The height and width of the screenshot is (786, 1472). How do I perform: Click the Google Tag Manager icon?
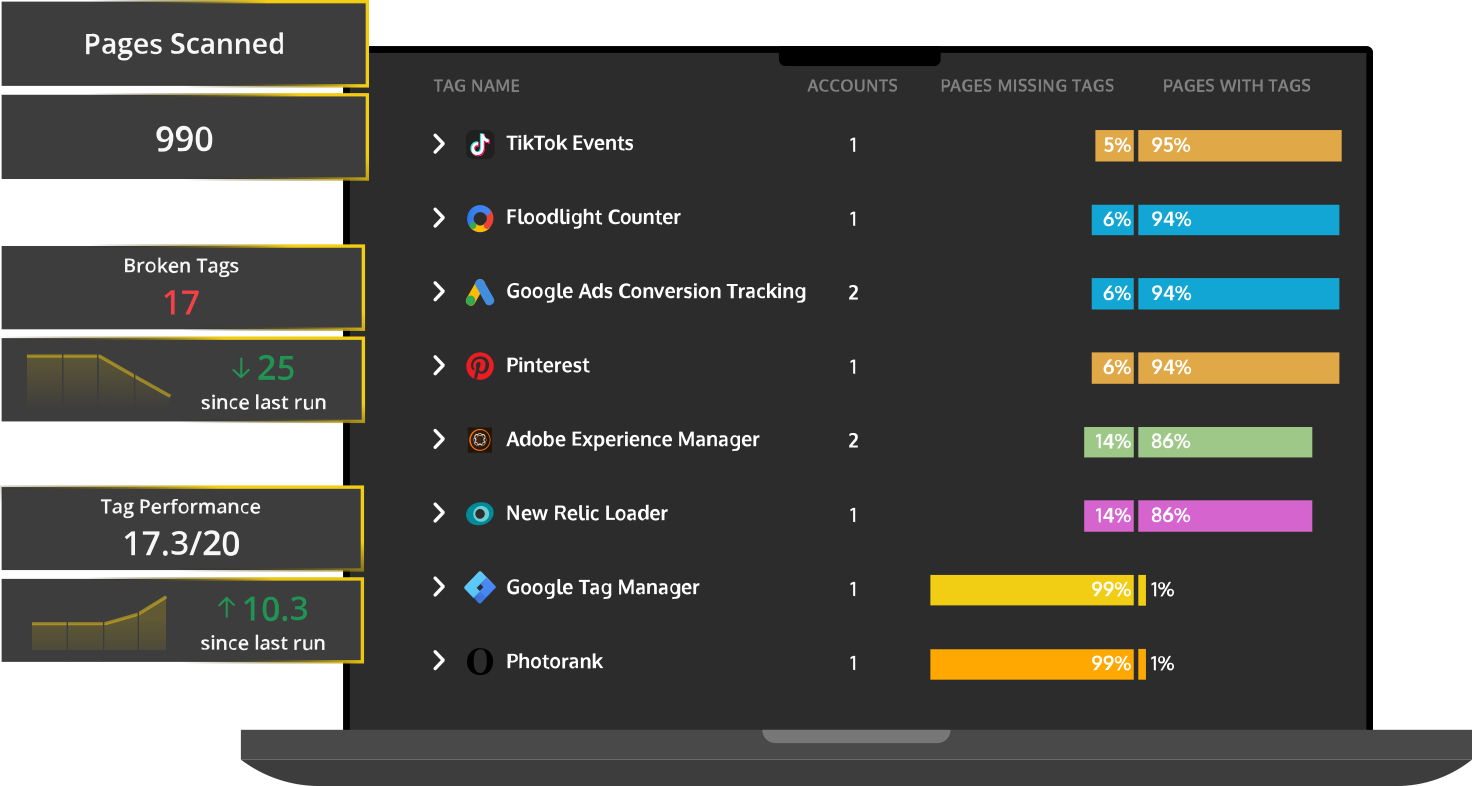(x=480, y=588)
